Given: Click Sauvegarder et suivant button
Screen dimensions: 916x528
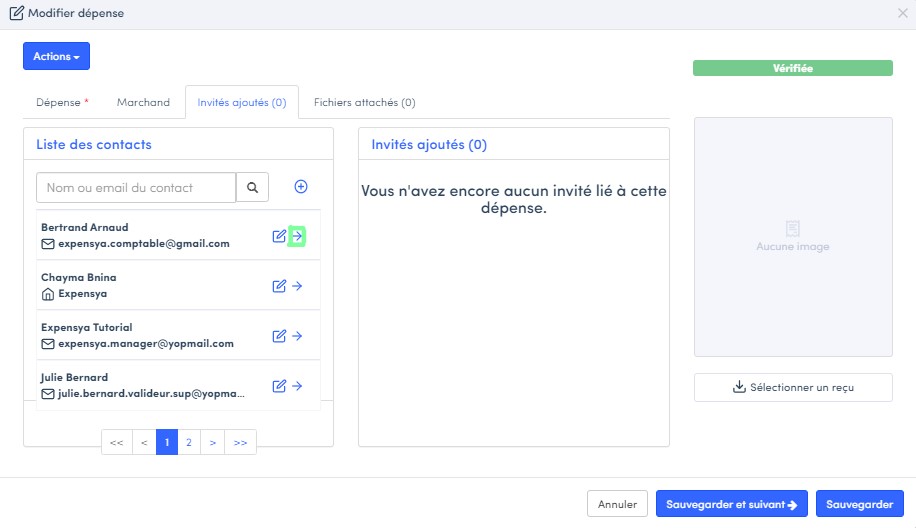Looking at the screenshot, I should [x=732, y=504].
